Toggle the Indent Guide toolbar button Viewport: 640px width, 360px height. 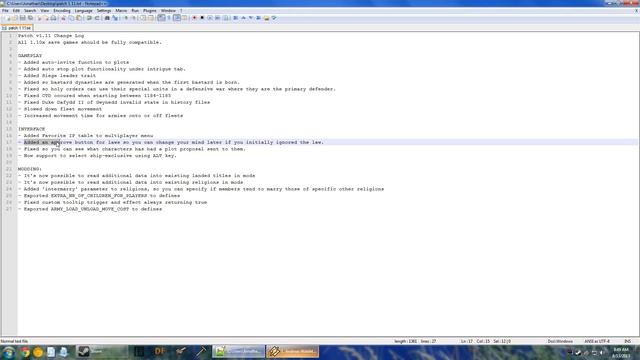tap(177, 18)
